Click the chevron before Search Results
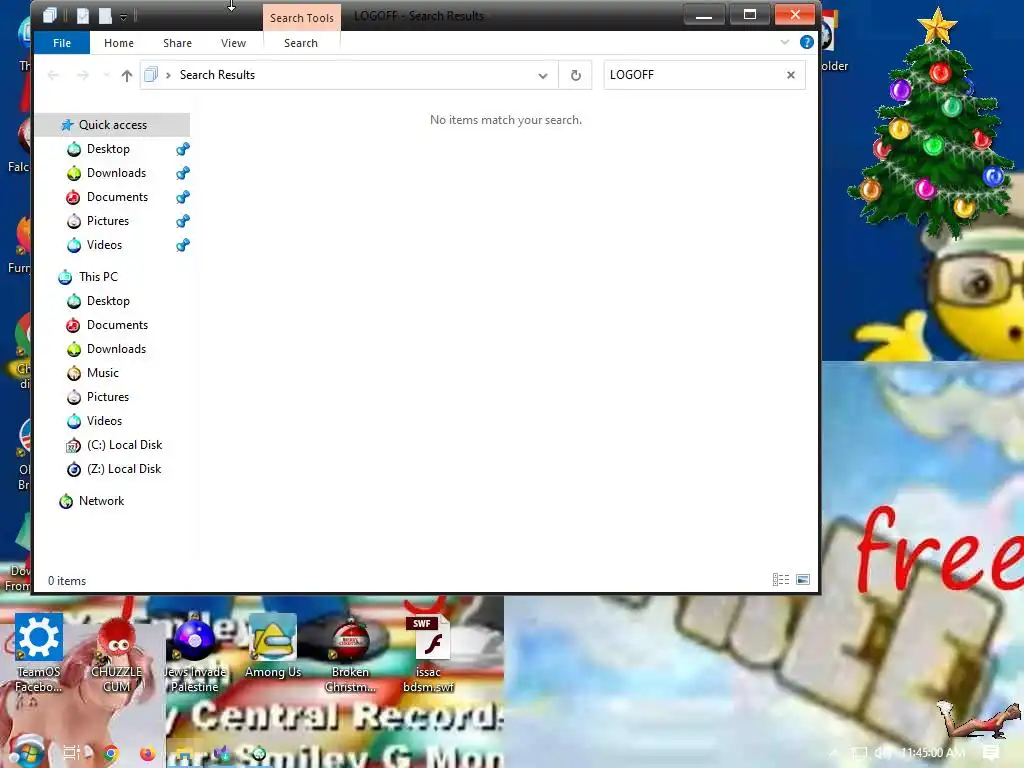 click(168, 75)
